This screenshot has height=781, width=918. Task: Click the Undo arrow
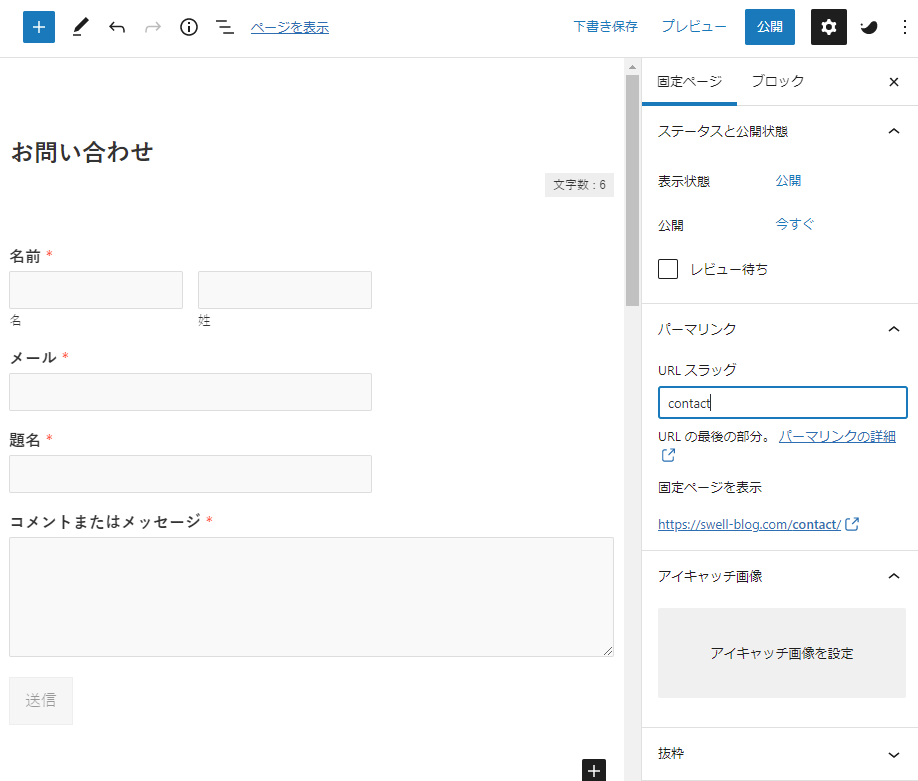[117, 27]
